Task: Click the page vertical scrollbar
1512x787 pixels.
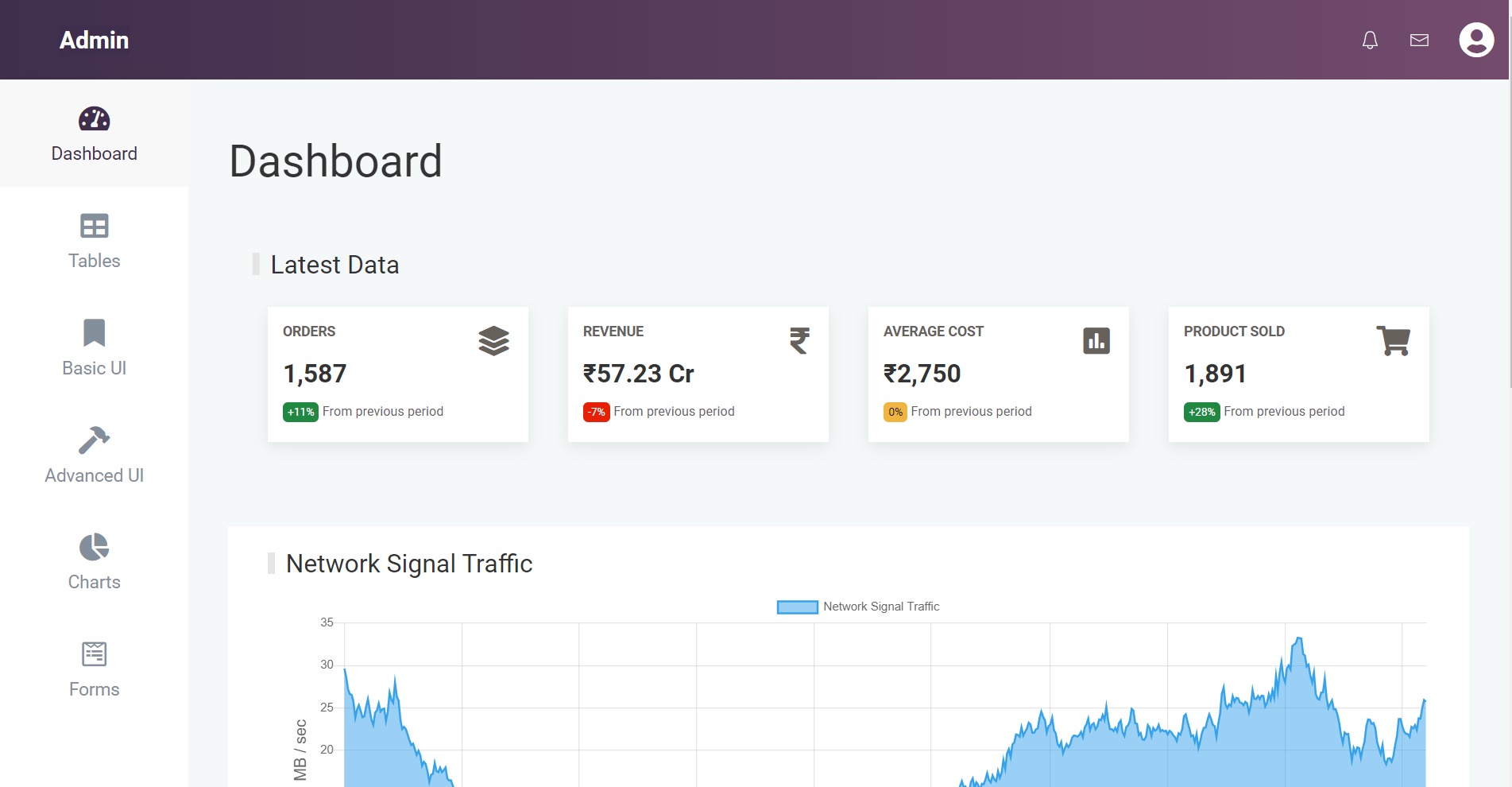Action: pos(1510,238)
